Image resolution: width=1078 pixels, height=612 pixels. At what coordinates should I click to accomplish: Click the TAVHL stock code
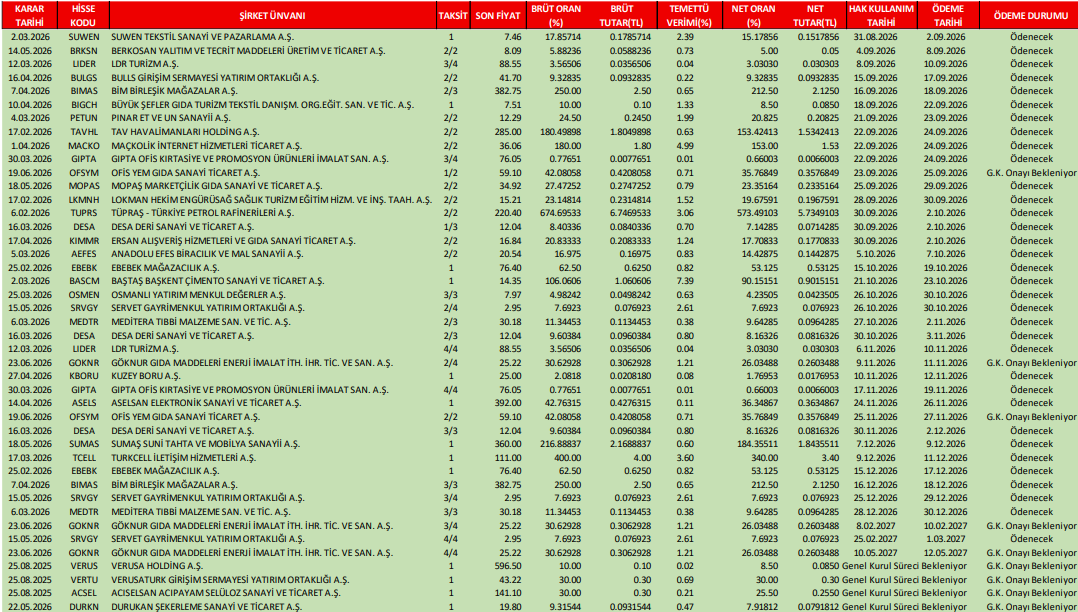coord(85,131)
